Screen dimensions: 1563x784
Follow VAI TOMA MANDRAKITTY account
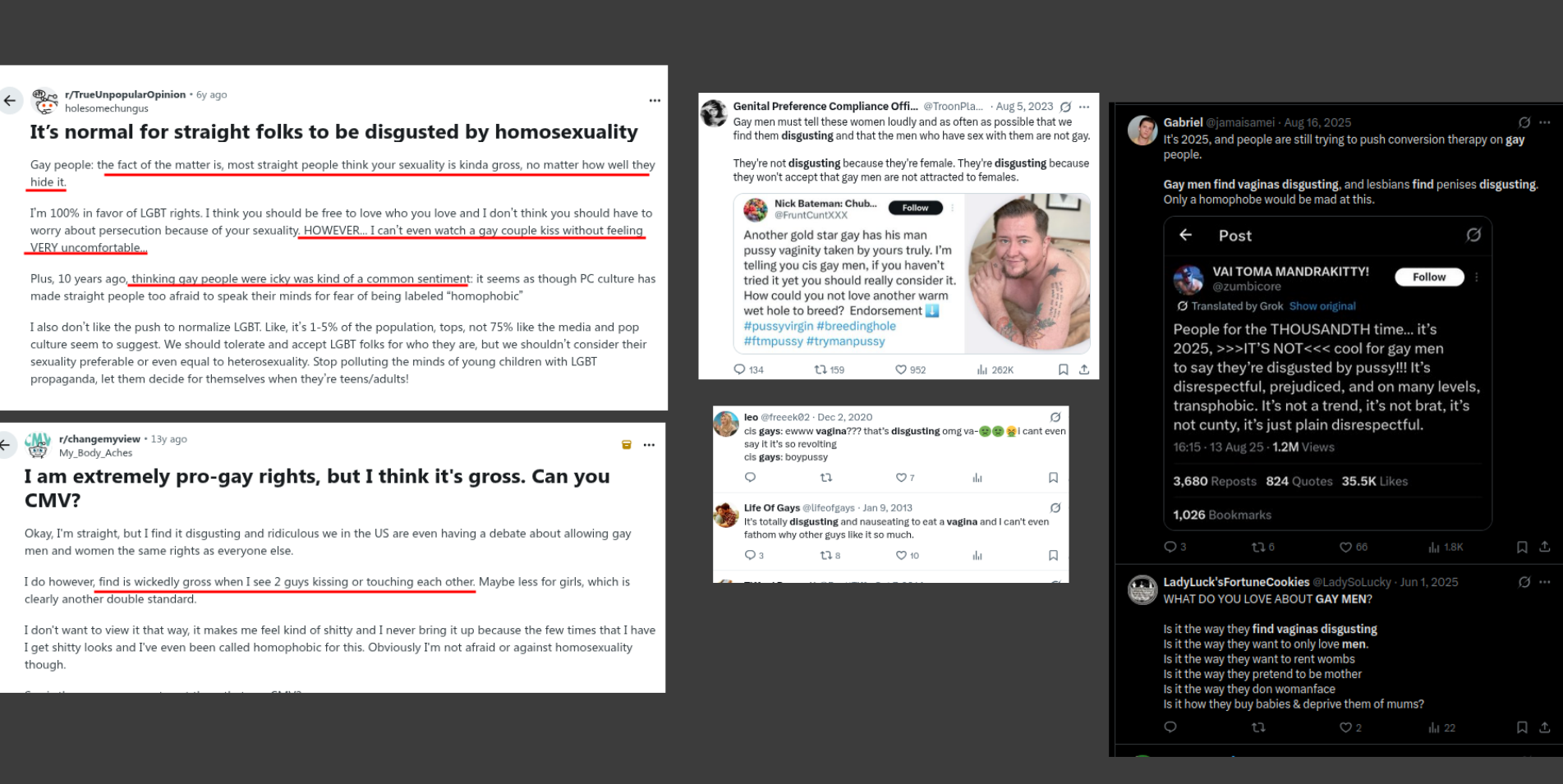point(1429,277)
